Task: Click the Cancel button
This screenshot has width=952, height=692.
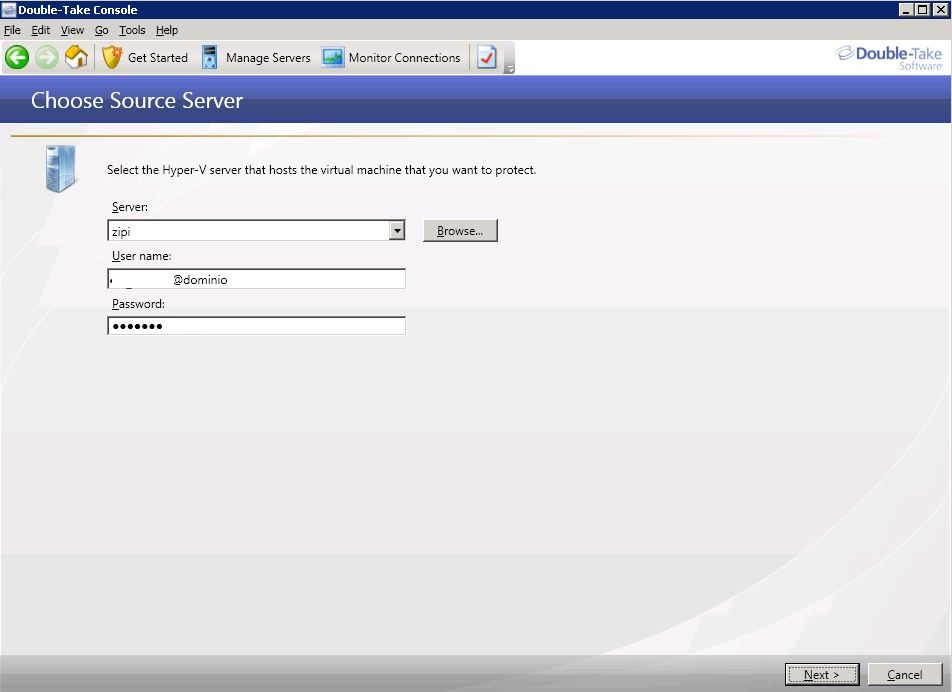Action: 905,674
